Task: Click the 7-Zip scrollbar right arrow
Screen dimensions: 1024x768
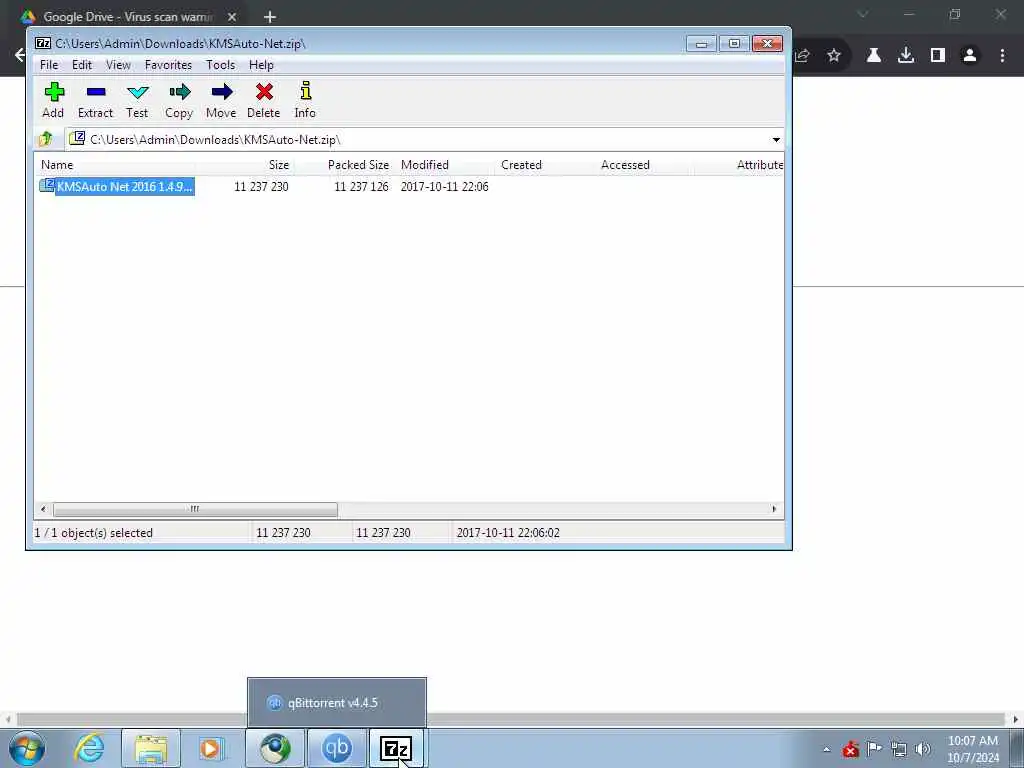Action: coord(775,509)
